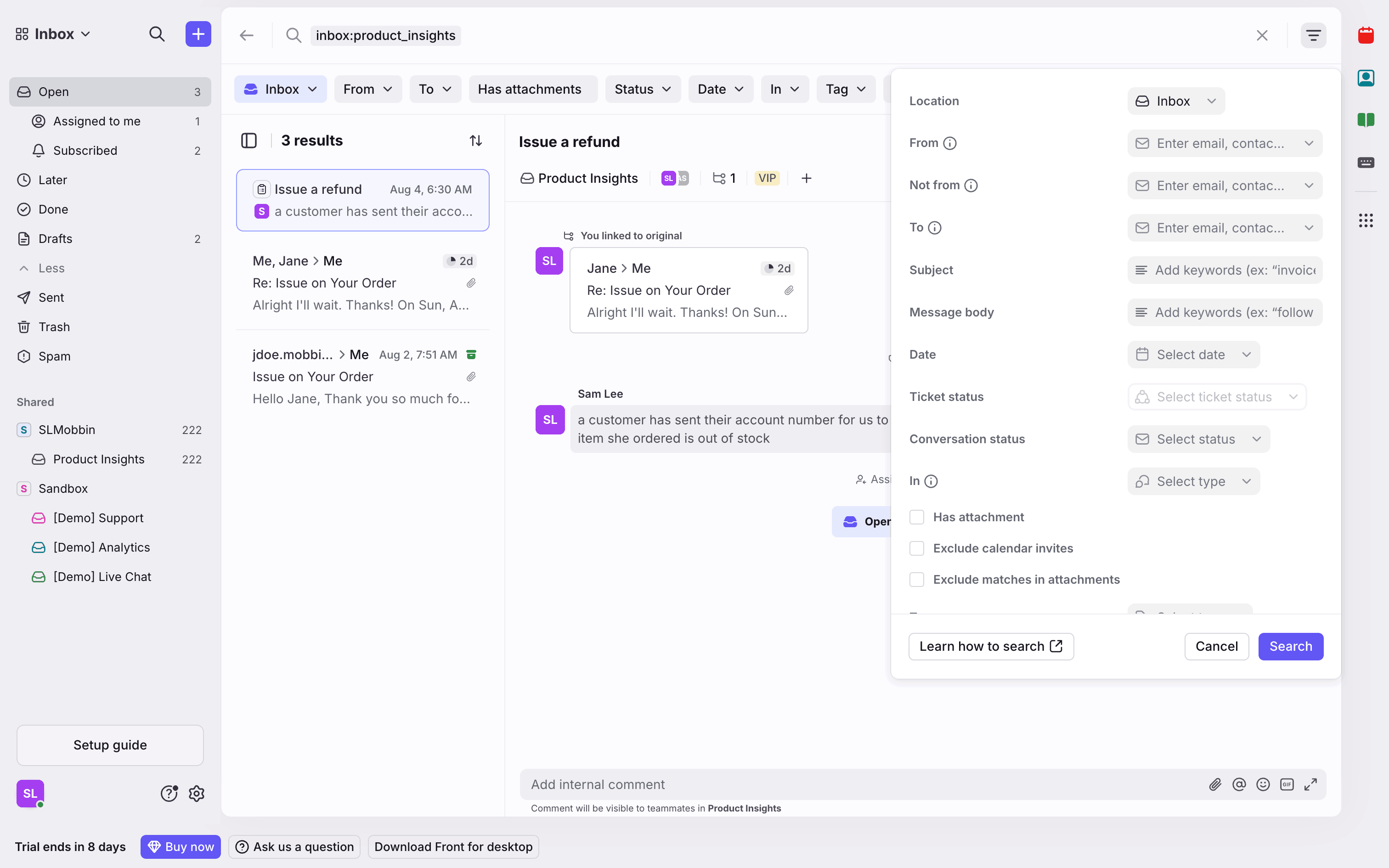1389x868 pixels.
Task: Click the Subject keywords input field
Action: [1225, 271]
